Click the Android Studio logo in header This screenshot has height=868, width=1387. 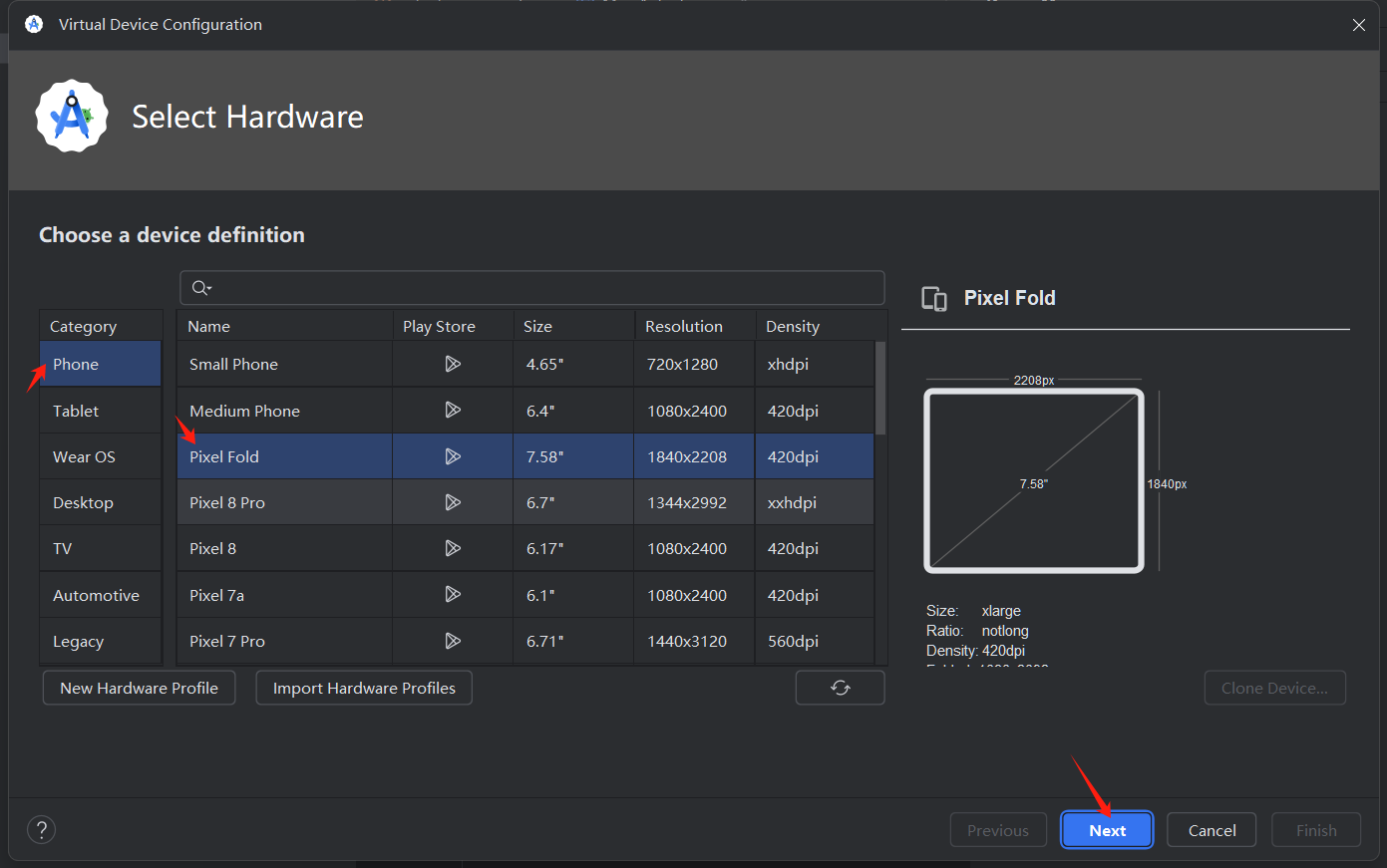coord(72,117)
